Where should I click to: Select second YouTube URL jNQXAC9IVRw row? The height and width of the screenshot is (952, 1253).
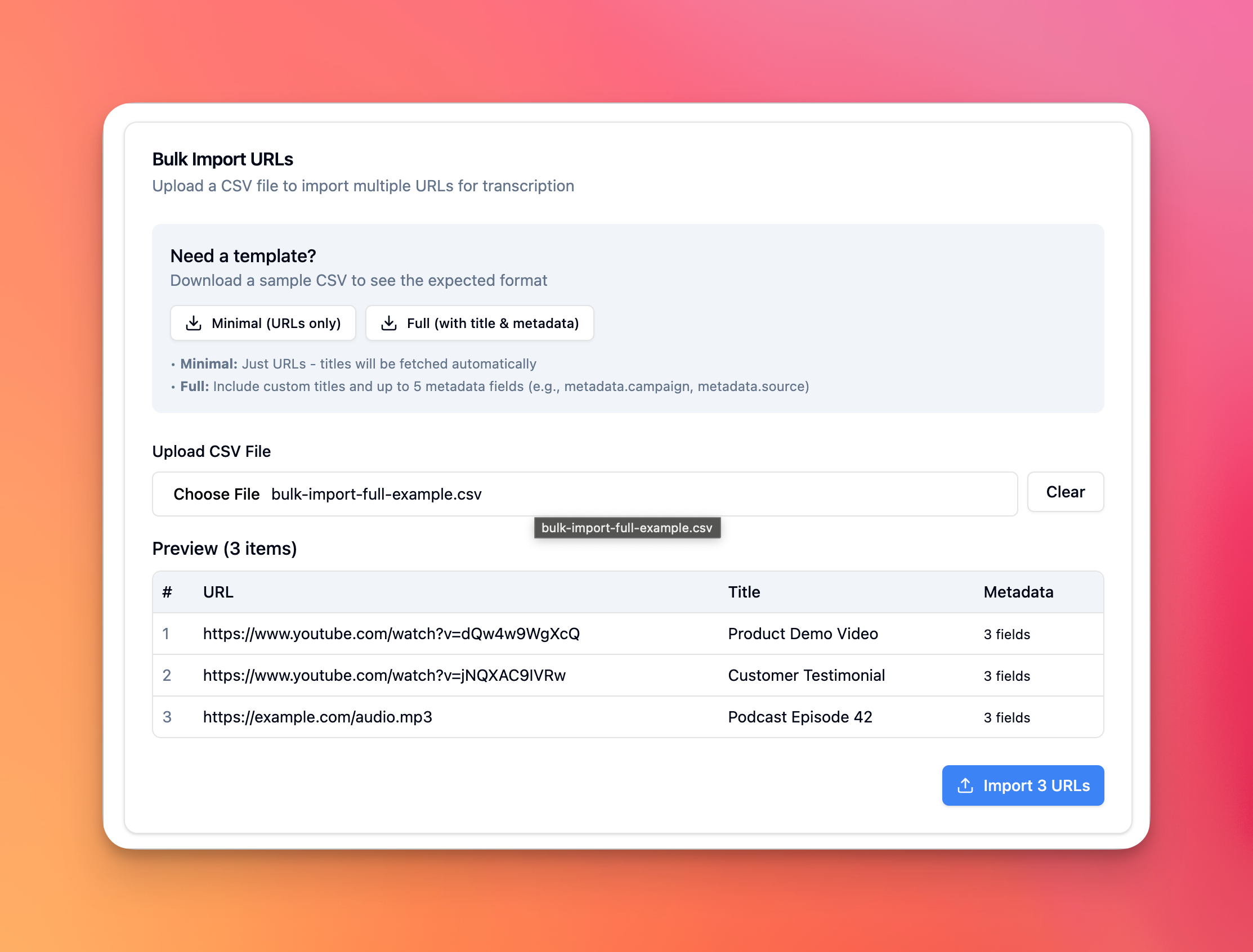tap(384, 676)
